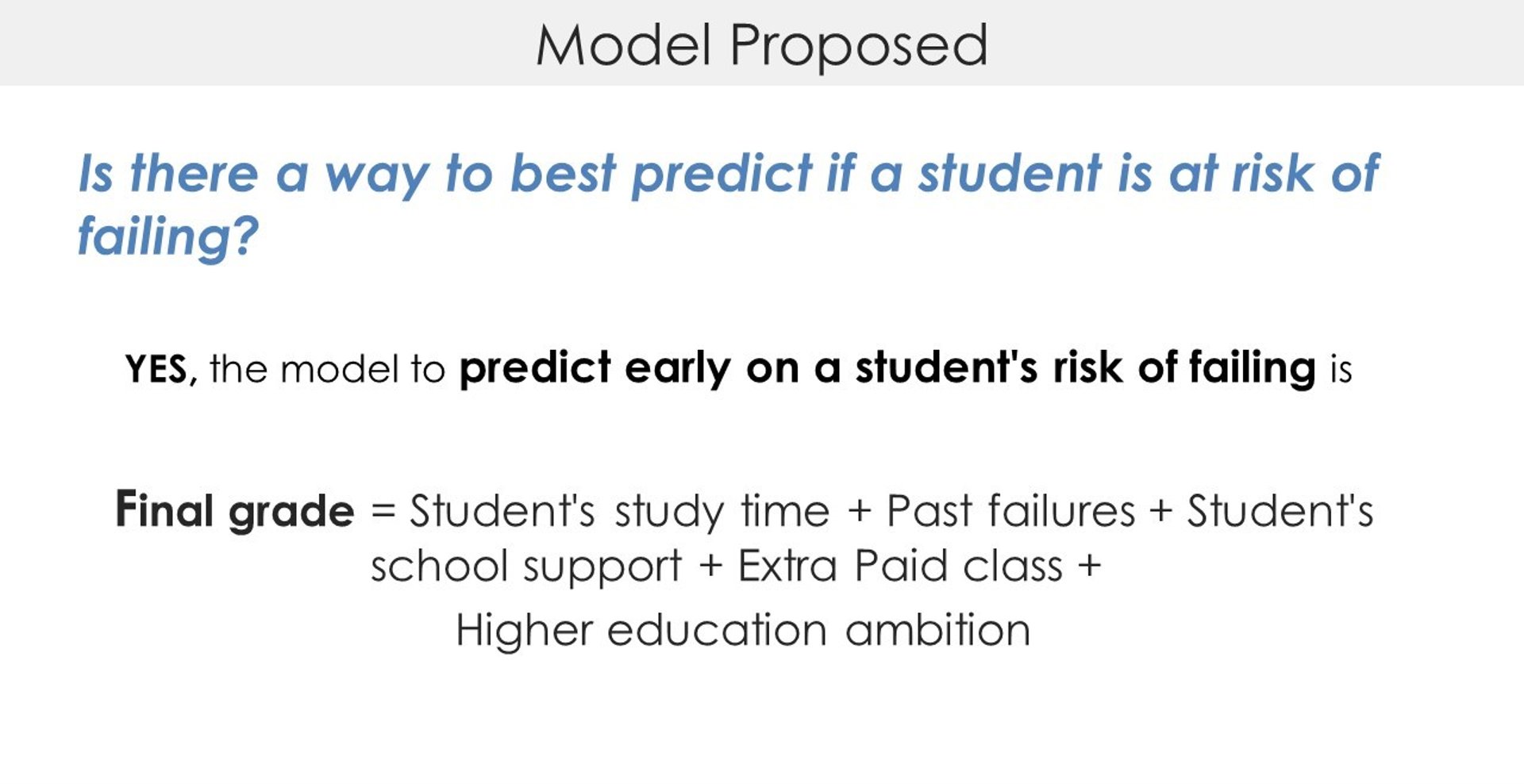The image size is (1524, 784).
Task: Click the 'Model Proposed' slide title
Action: coord(762,45)
